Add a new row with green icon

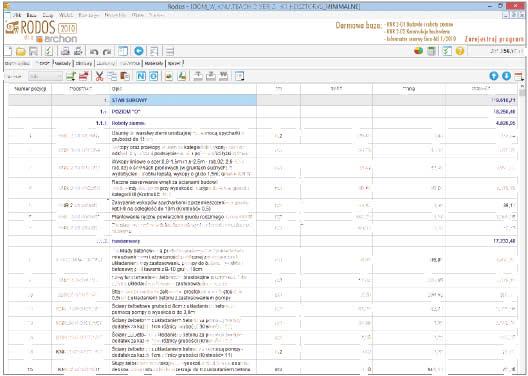click(x=71, y=76)
